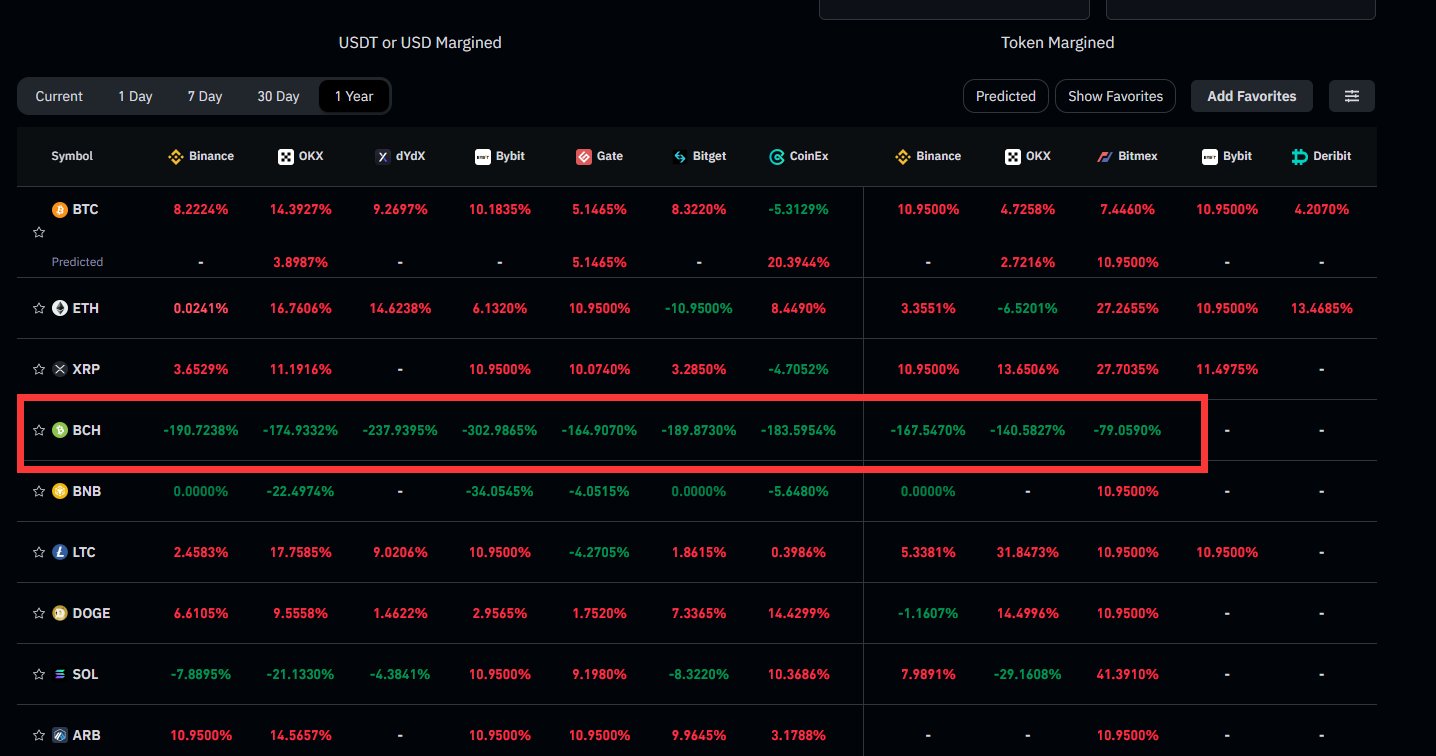Image resolution: width=1436 pixels, height=756 pixels.
Task: Open the SOL symbol link
Action: [86, 674]
